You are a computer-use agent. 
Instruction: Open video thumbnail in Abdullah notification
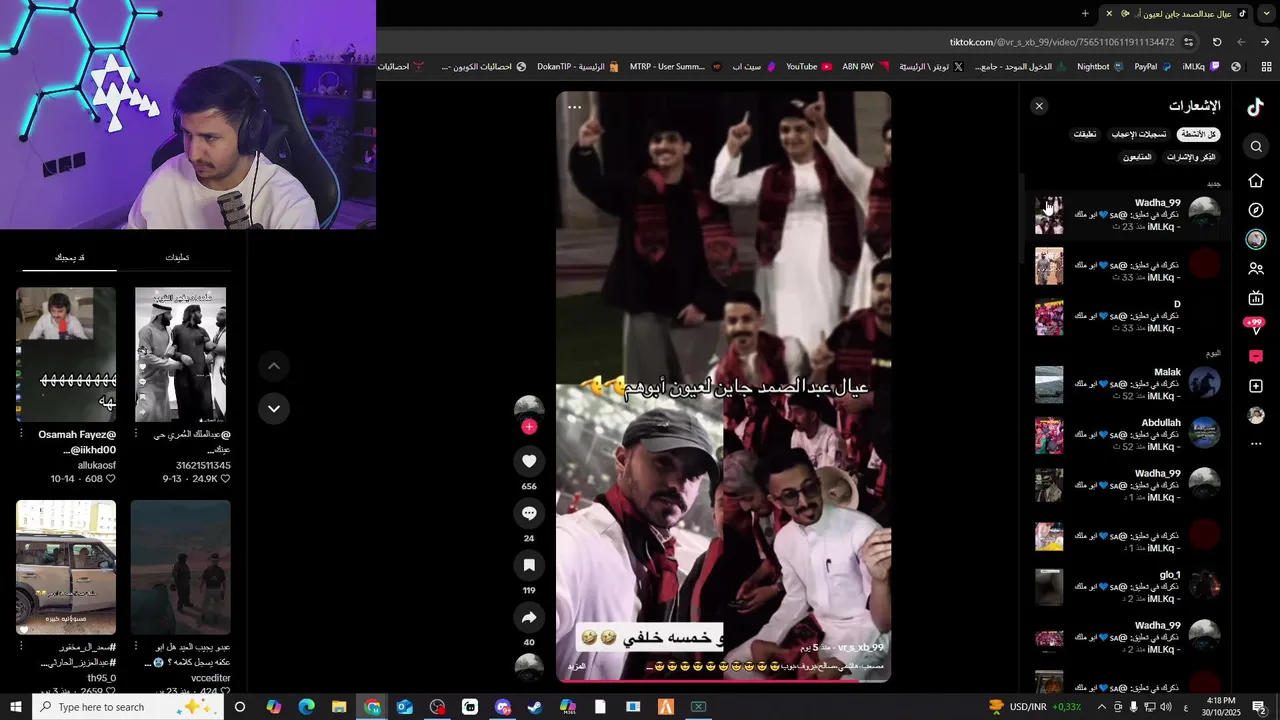[1049, 435]
